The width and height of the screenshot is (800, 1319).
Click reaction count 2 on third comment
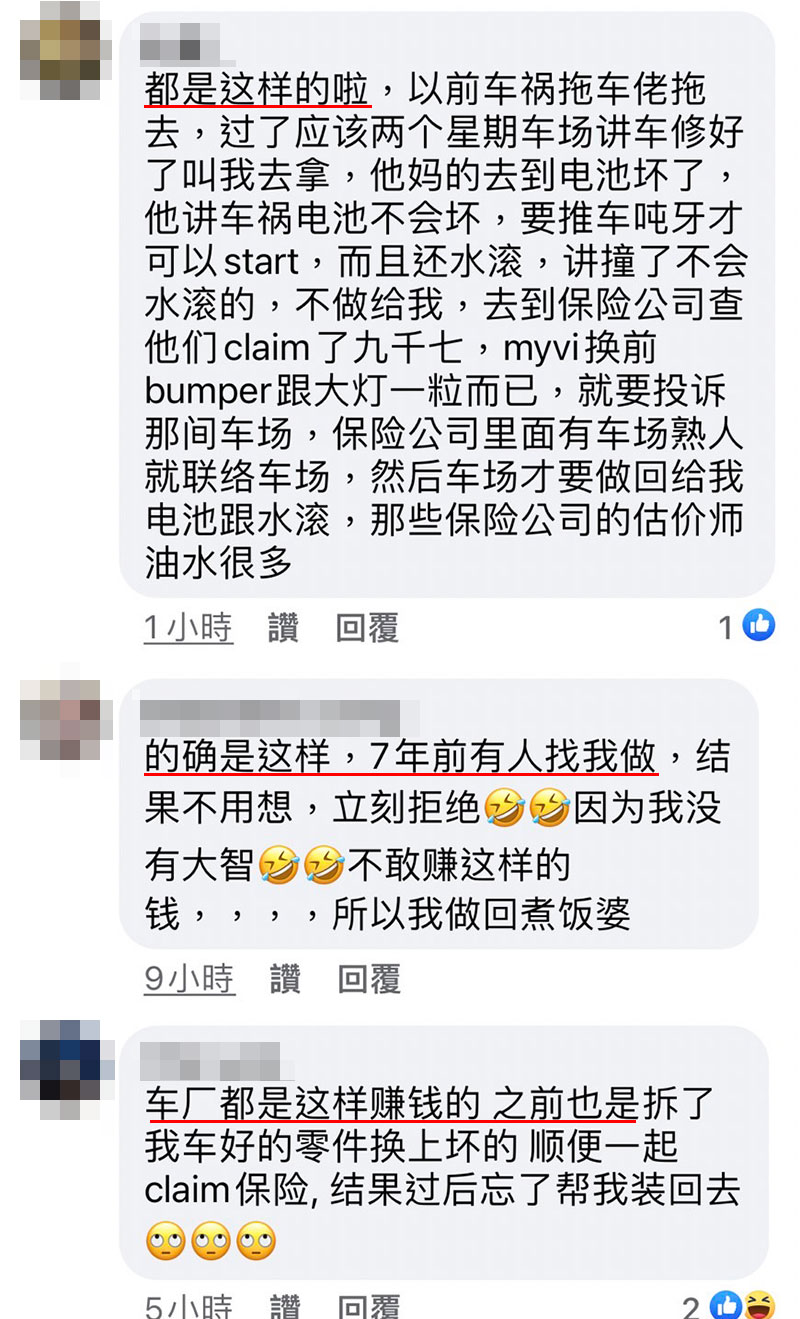click(x=691, y=1305)
